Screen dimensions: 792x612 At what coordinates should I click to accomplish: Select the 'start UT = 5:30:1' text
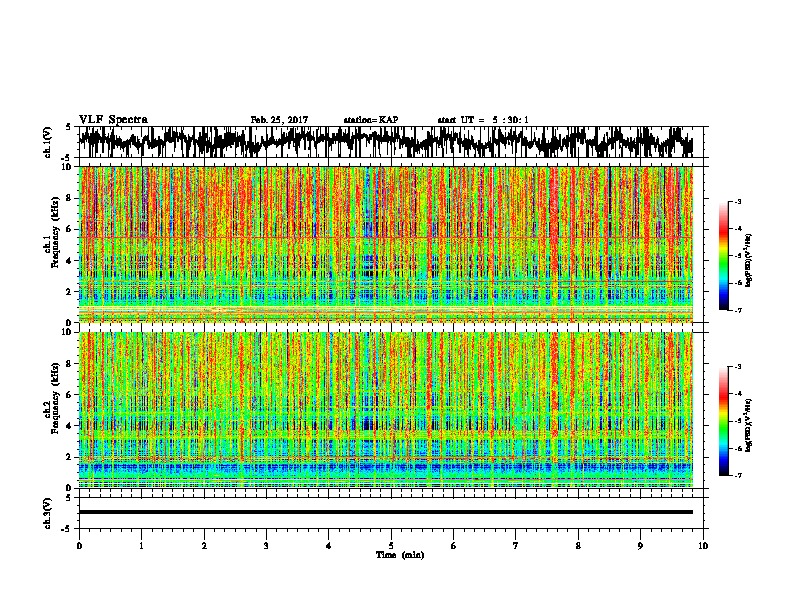tap(483, 120)
